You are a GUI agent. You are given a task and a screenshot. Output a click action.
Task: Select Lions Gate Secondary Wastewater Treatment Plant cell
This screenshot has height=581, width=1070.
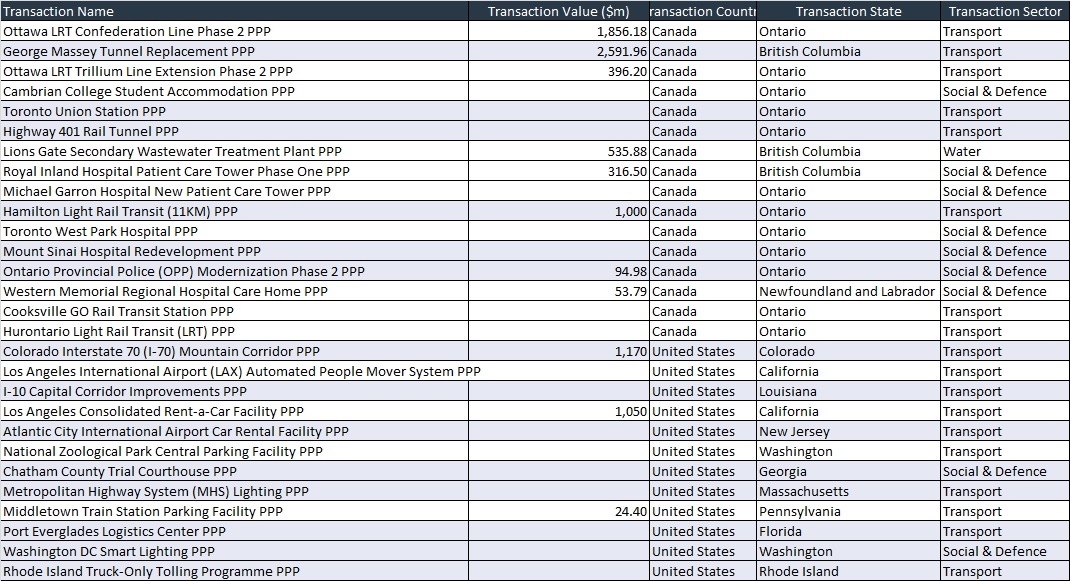234,152
